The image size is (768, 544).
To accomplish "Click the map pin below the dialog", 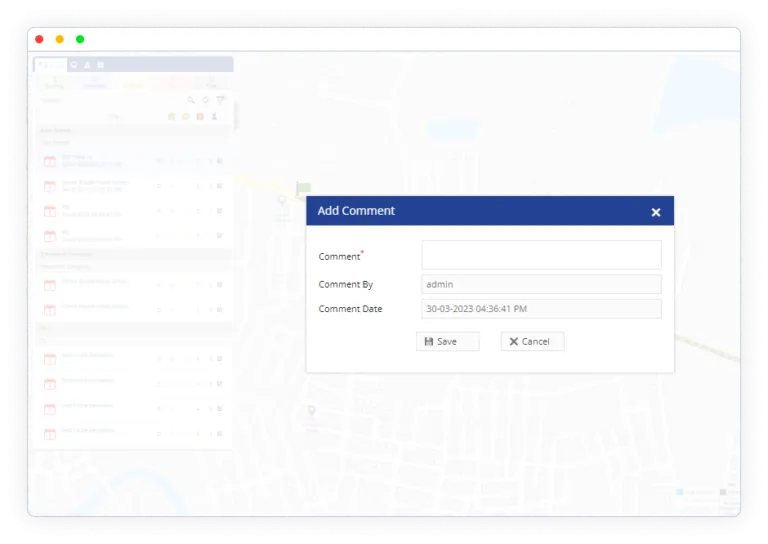I will 311,411.
